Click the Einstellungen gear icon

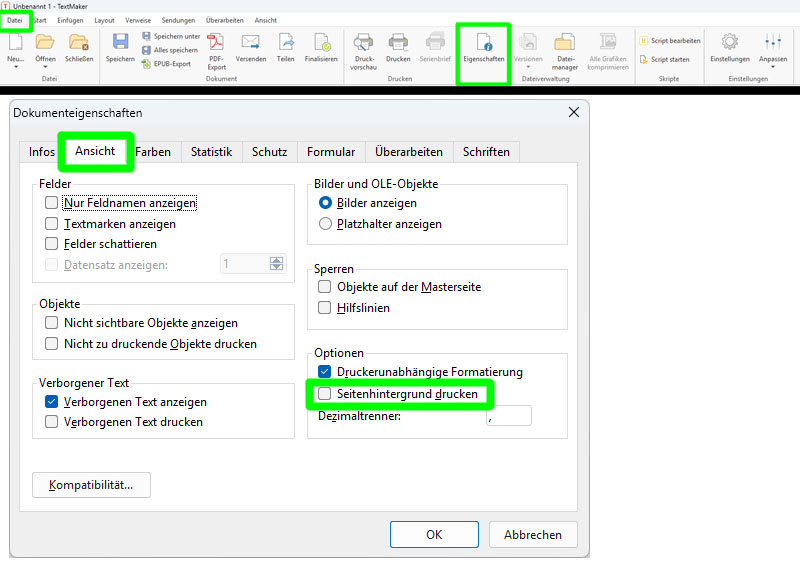730,43
